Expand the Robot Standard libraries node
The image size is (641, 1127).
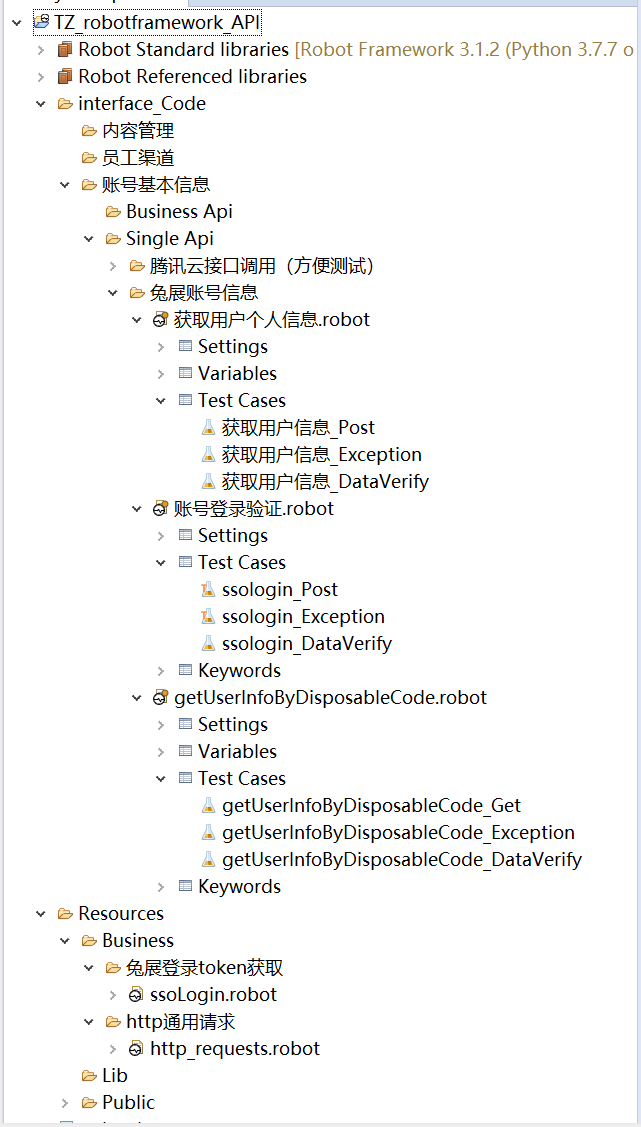point(41,50)
